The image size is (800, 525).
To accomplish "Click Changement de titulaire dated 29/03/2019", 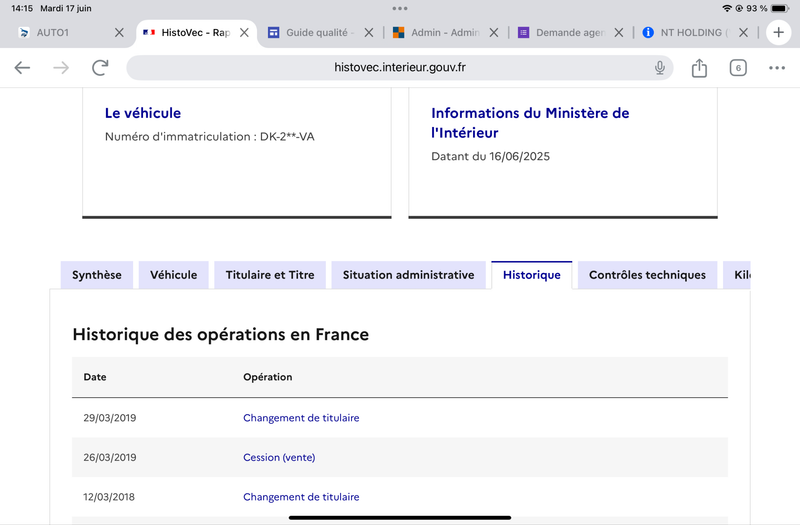I will pos(301,418).
